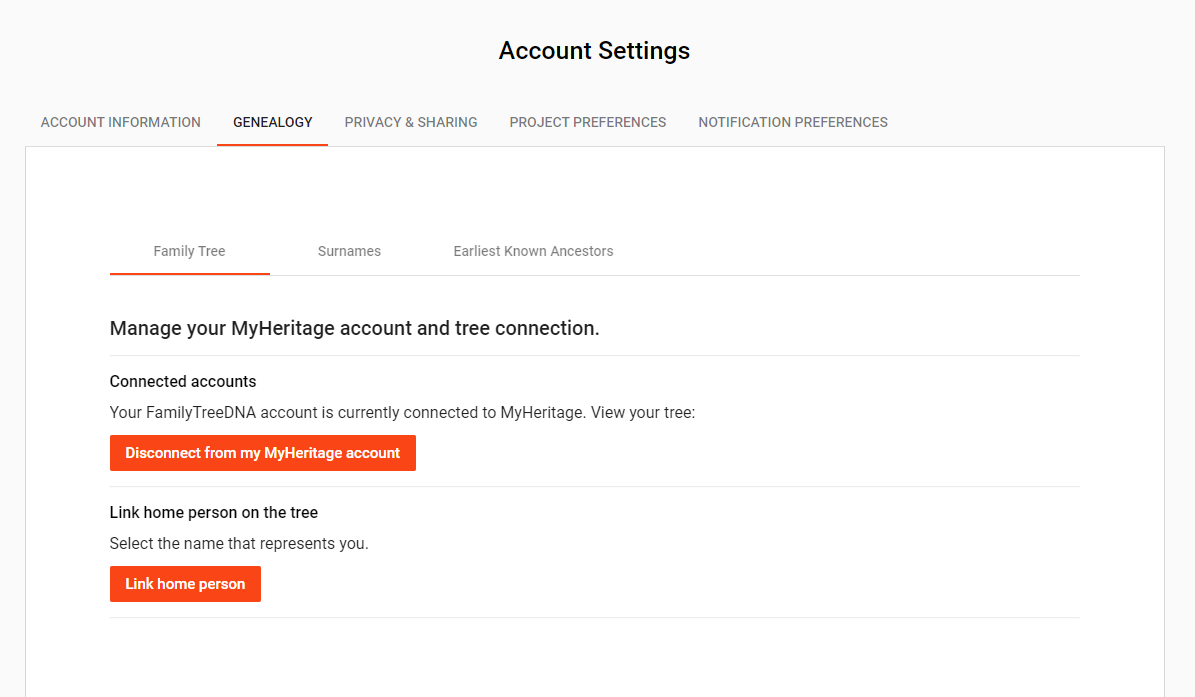Click the 'Your FamilyTreeDNA account is currently connected' sentence
Screen dimensions: 1195x697
click(402, 413)
